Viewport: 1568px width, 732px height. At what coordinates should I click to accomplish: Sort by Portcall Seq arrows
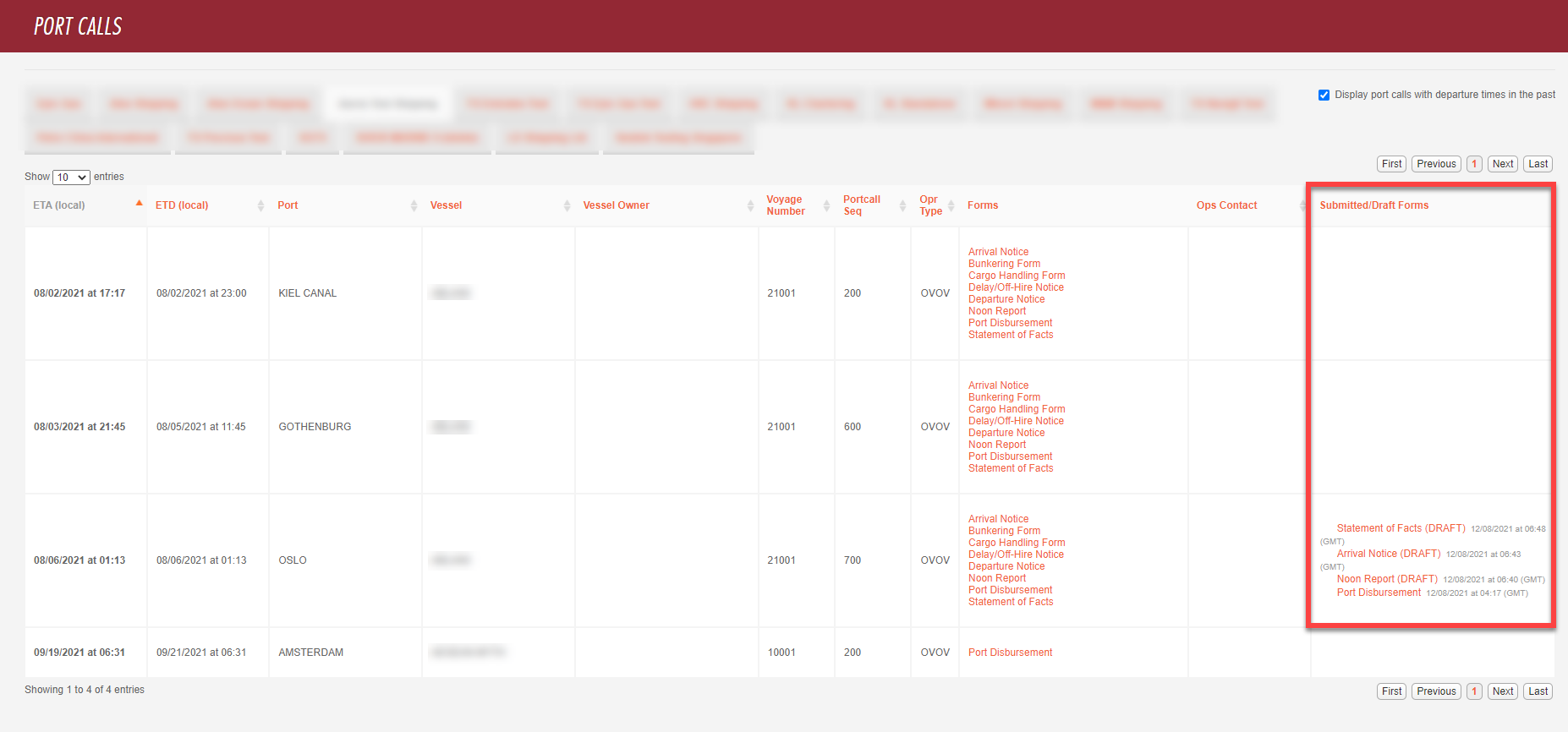coord(902,205)
